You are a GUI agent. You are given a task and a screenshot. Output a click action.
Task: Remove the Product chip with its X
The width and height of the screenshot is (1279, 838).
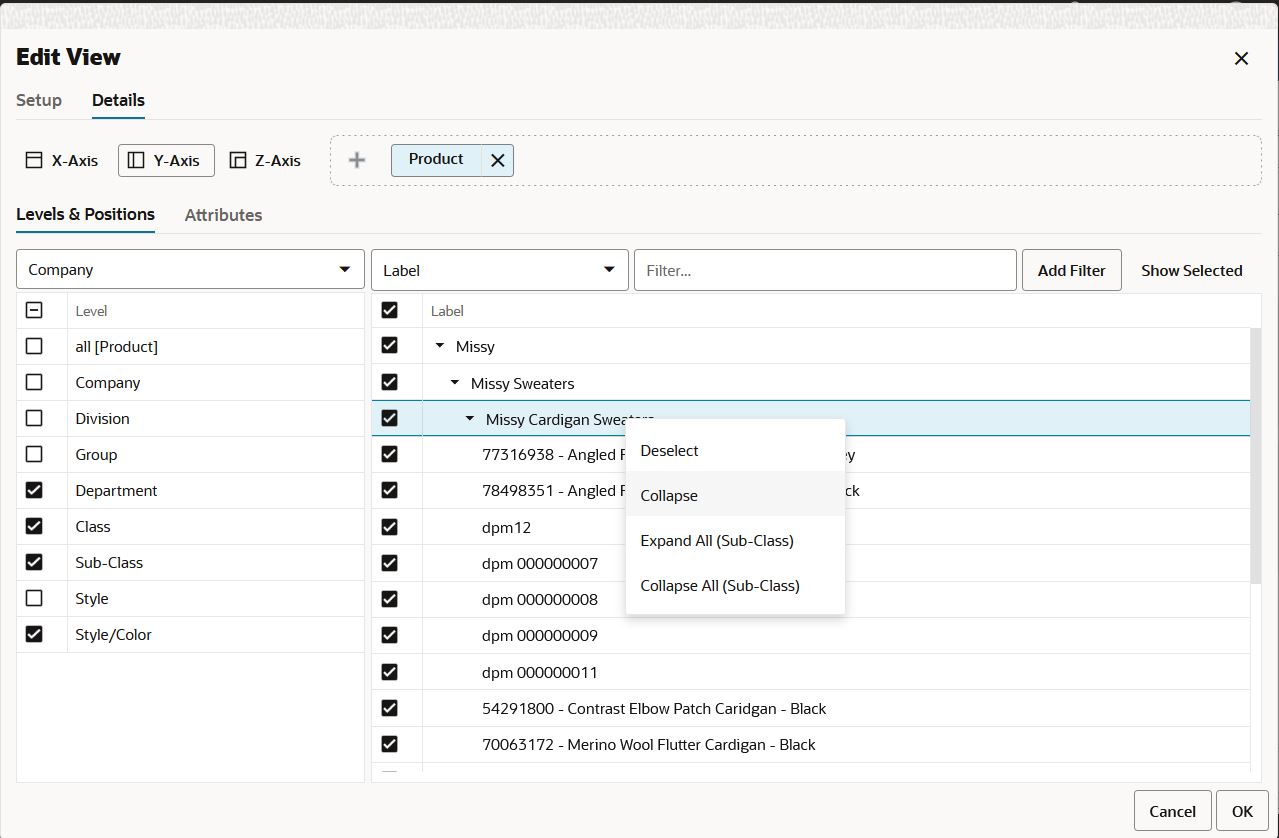pos(497,160)
